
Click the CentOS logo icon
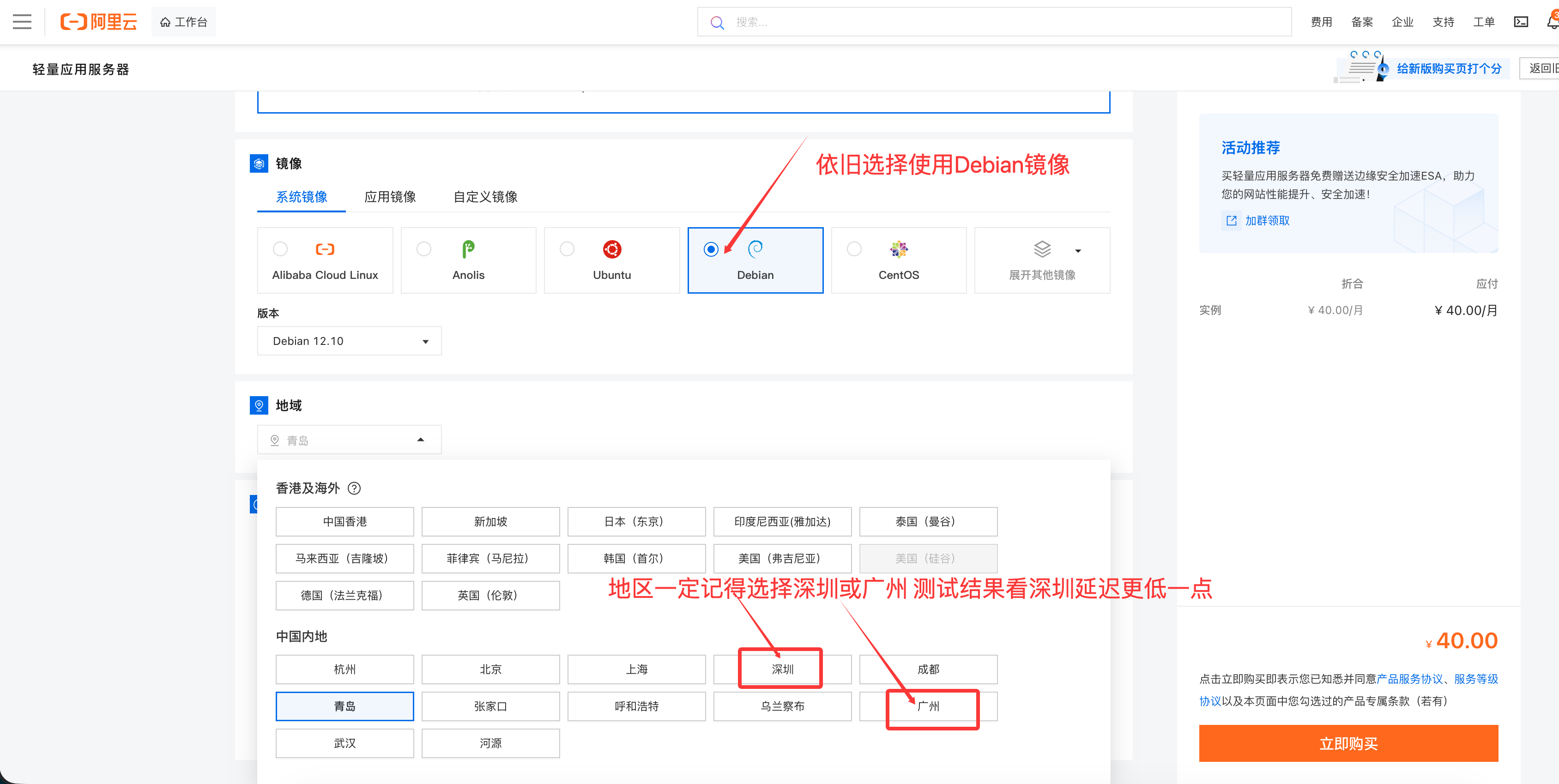tap(899, 248)
